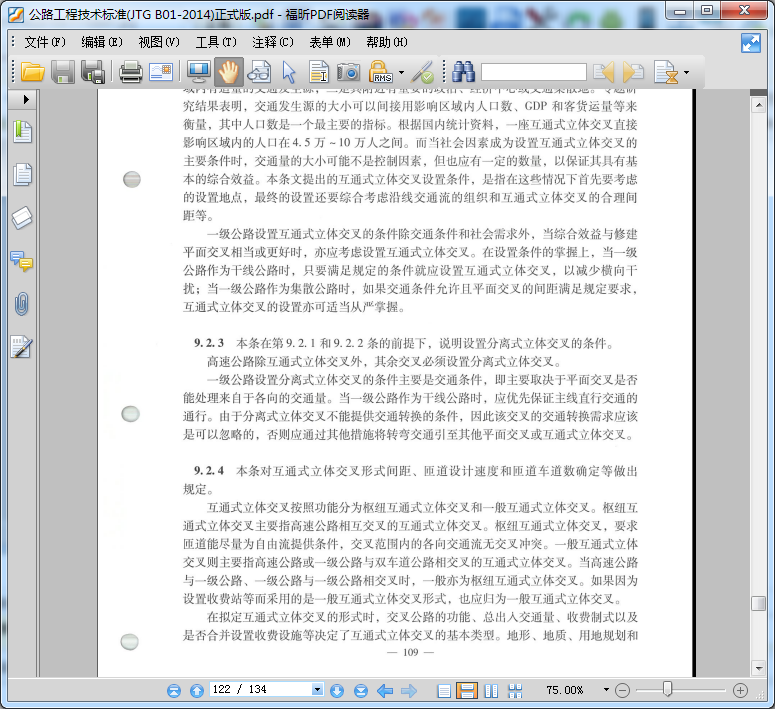Click the find previous arrow
The width and height of the screenshot is (775, 709).
pyautogui.click(x=603, y=72)
